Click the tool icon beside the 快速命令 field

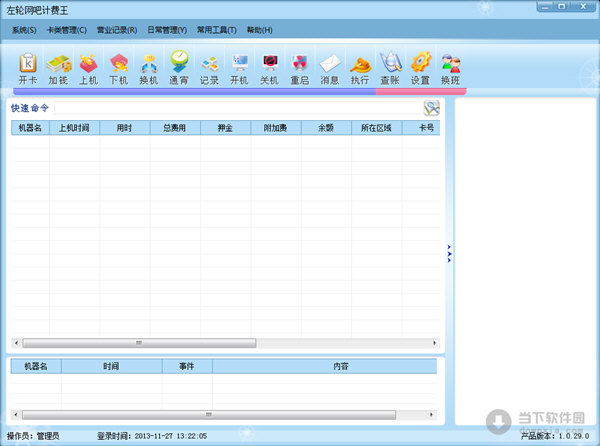(x=432, y=108)
